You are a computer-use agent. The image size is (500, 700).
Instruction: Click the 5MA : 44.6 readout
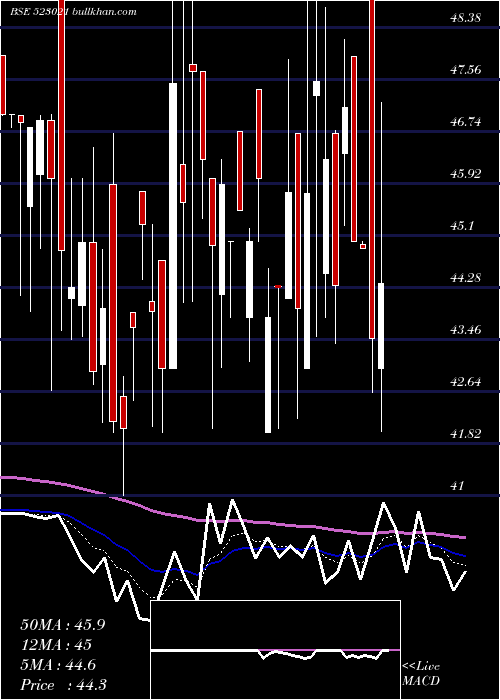tap(58, 665)
